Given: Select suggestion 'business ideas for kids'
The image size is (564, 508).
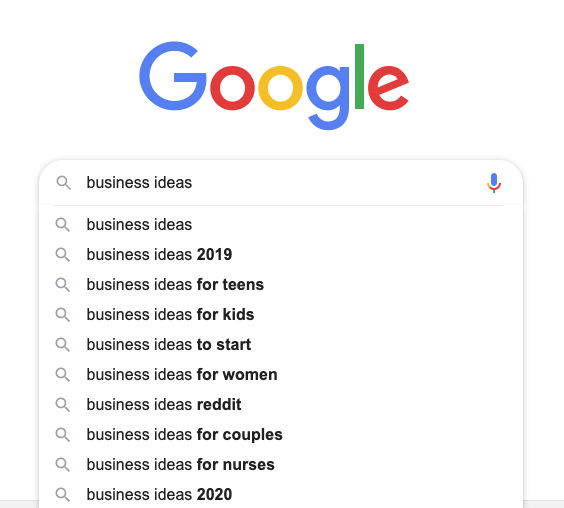Looking at the screenshot, I should [281, 314].
